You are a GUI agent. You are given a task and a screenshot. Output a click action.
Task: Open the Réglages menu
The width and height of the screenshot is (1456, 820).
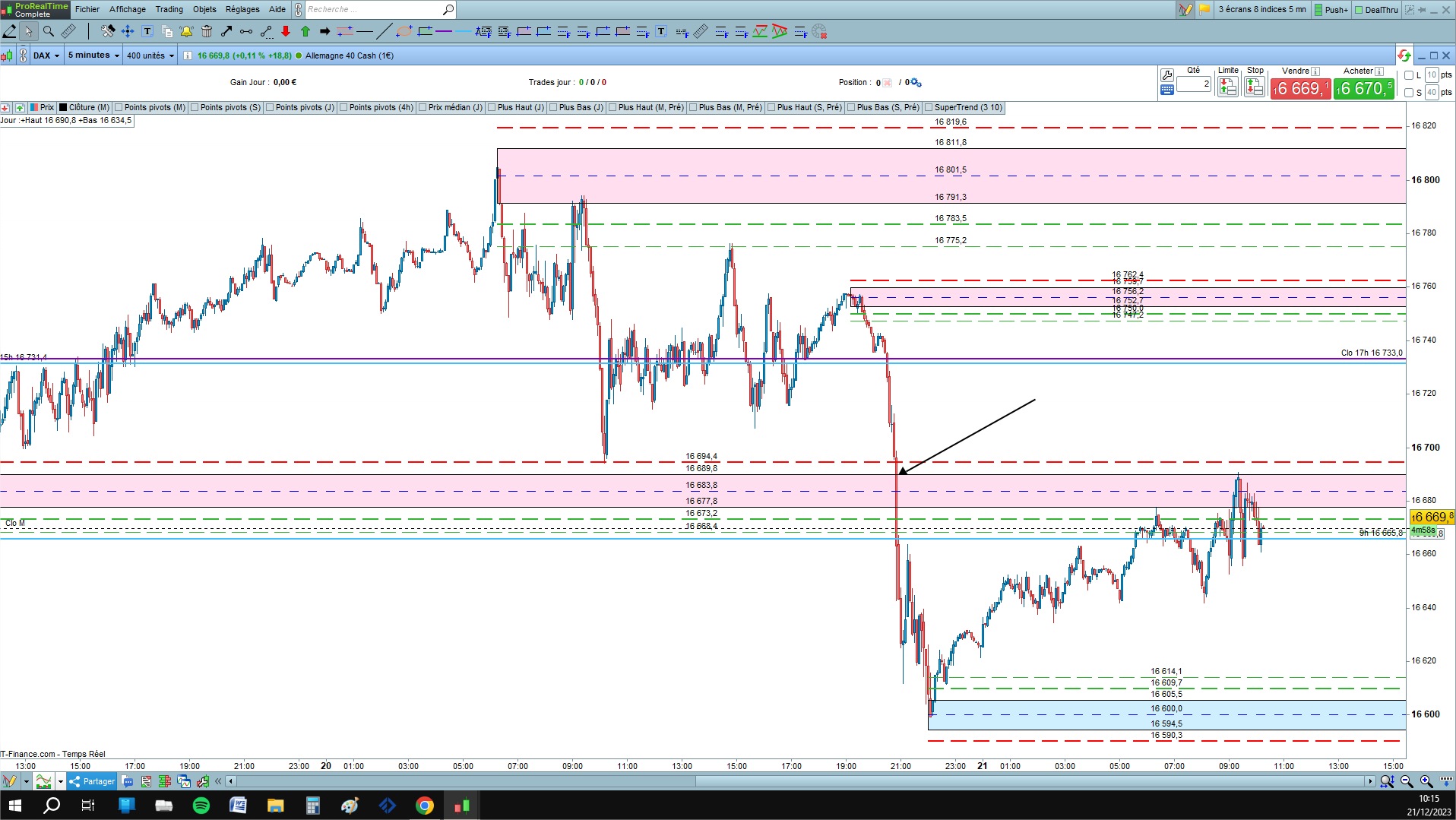242,9
